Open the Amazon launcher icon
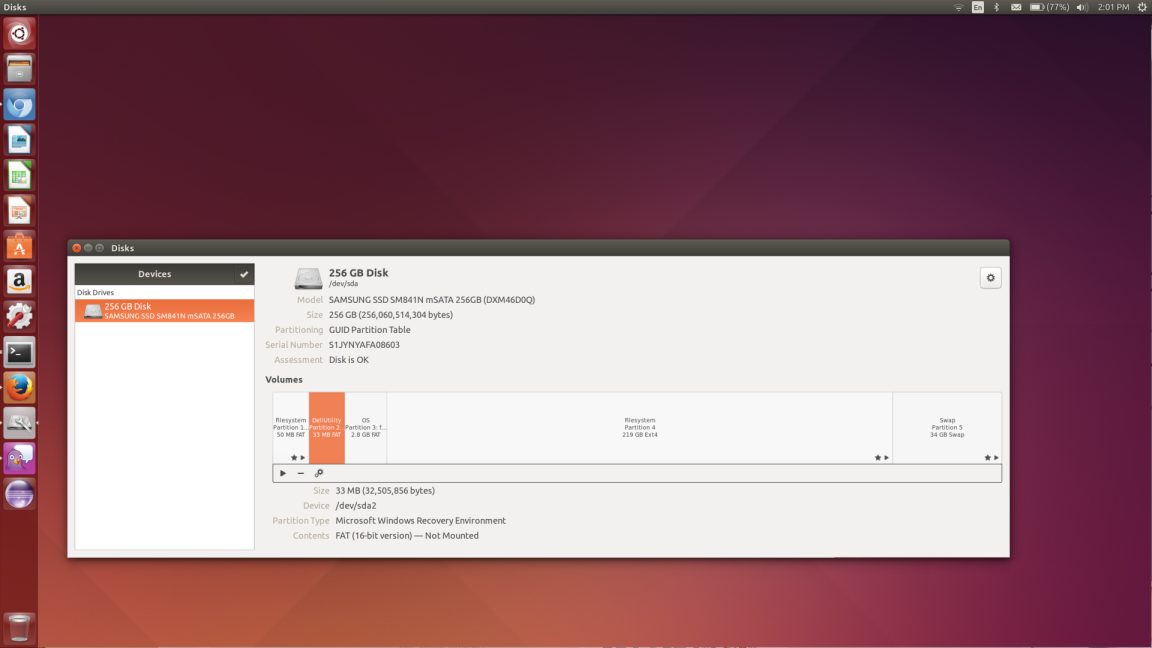1152x648 pixels. tap(19, 281)
